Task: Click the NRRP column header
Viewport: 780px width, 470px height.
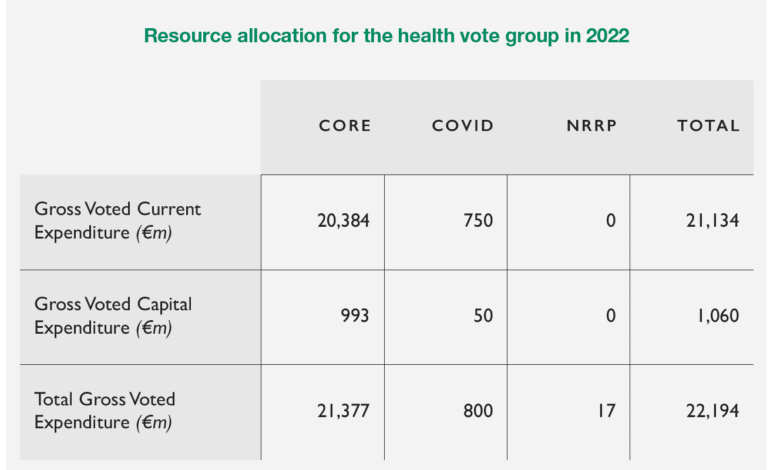Action: pos(590,126)
